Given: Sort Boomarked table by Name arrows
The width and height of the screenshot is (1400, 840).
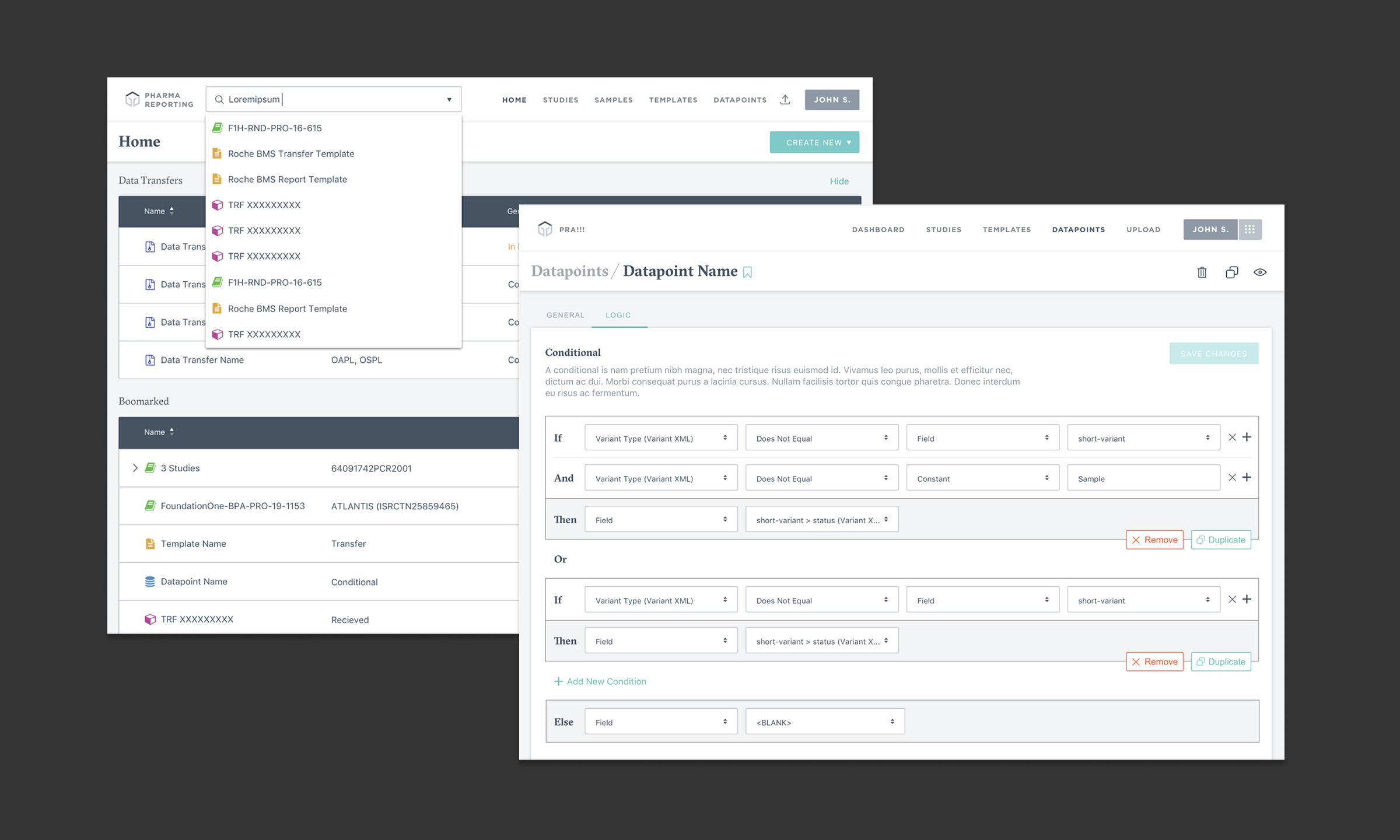Looking at the screenshot, I should click(x=171, y=432).
